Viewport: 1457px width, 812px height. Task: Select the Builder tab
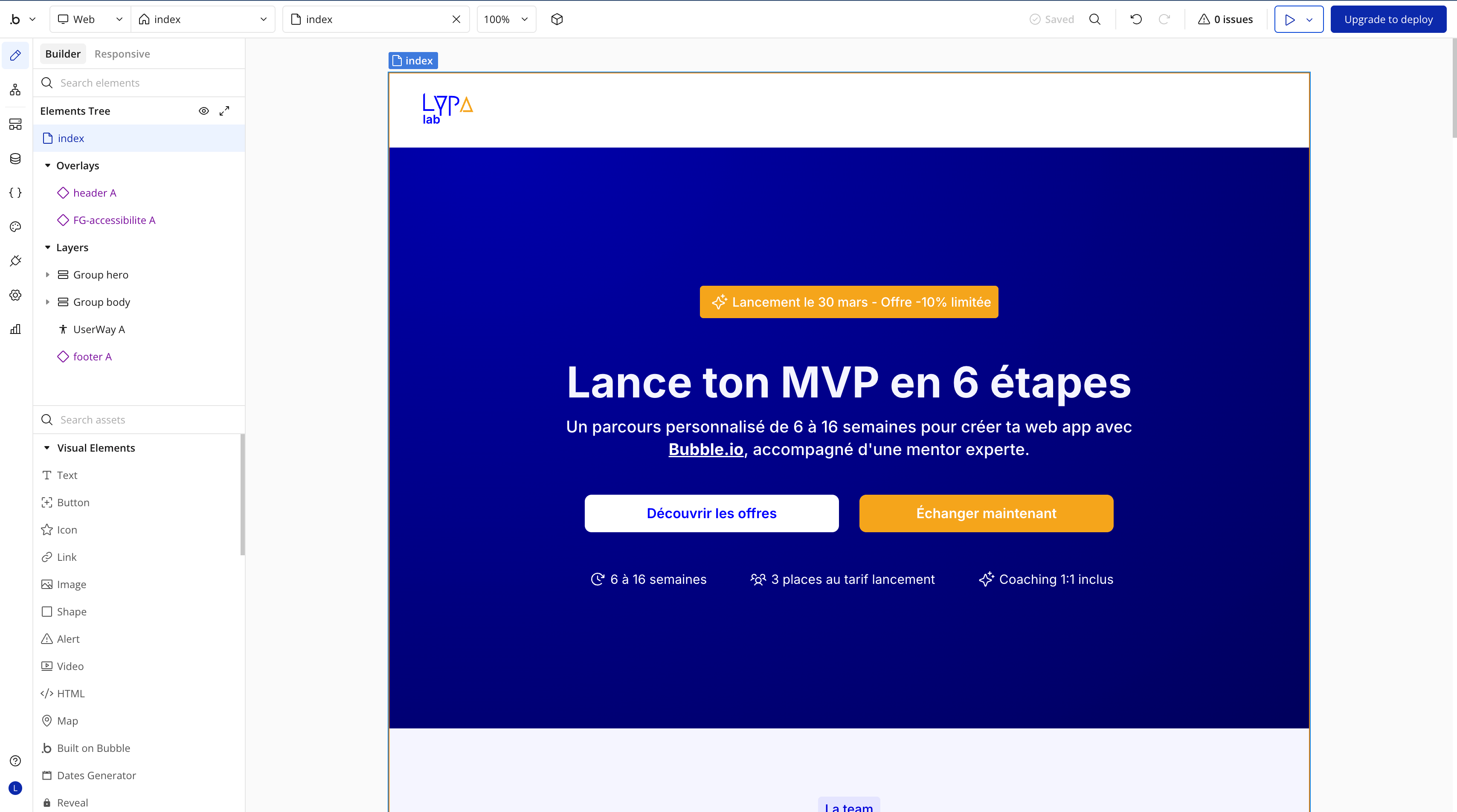point(63,54)
